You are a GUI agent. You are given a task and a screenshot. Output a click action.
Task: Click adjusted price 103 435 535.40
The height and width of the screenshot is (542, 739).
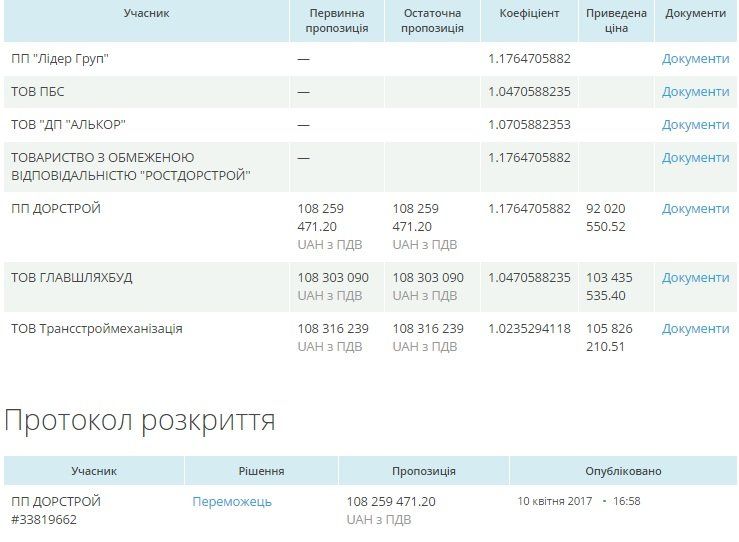609,287
